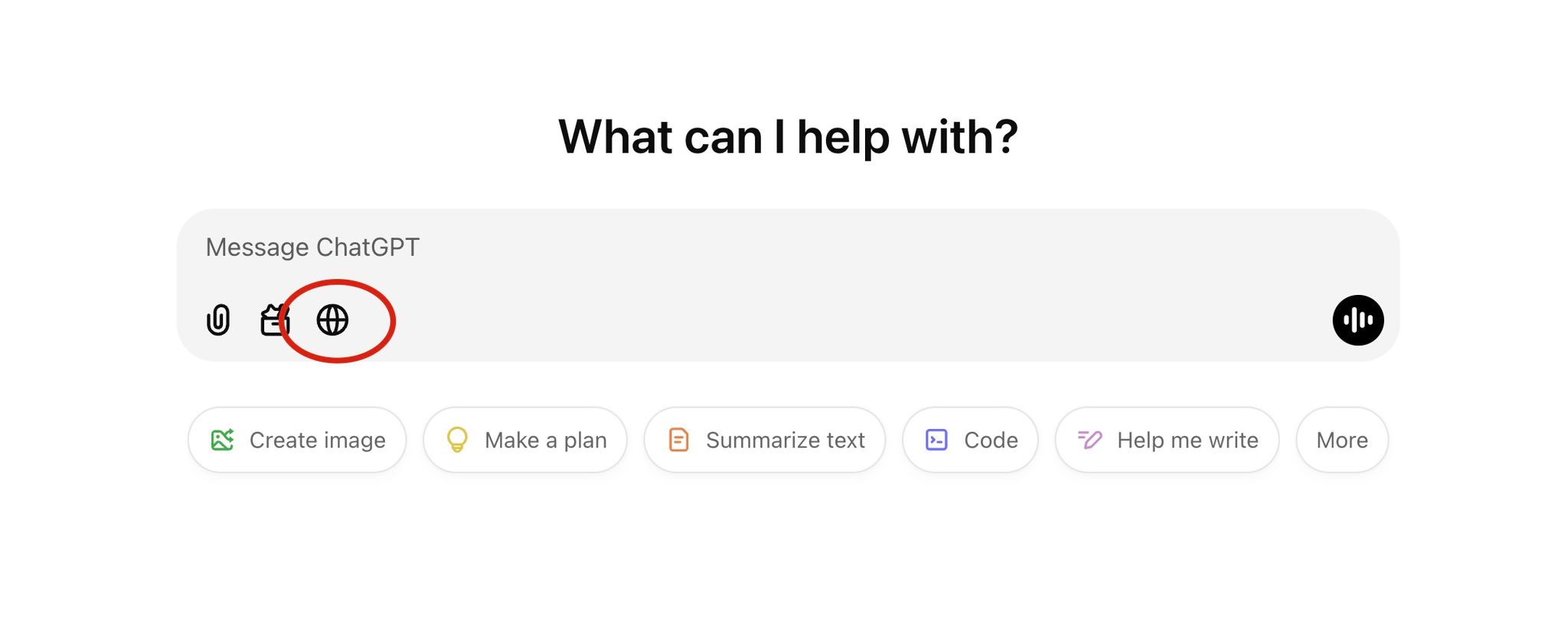1568x629 pixels.
Task: Select the Help me write suggestion
Action: (1167, 440)
